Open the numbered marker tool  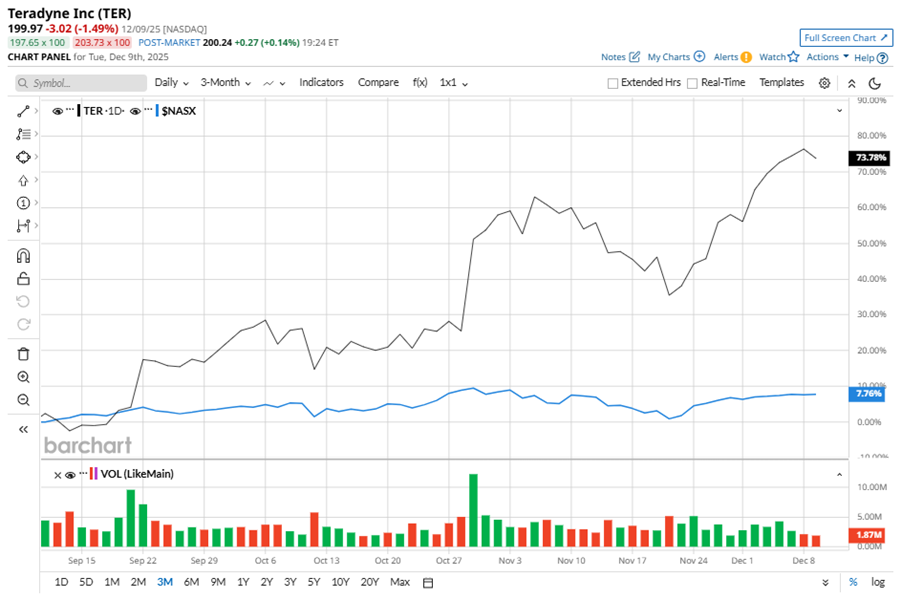(x=23, y=203)
